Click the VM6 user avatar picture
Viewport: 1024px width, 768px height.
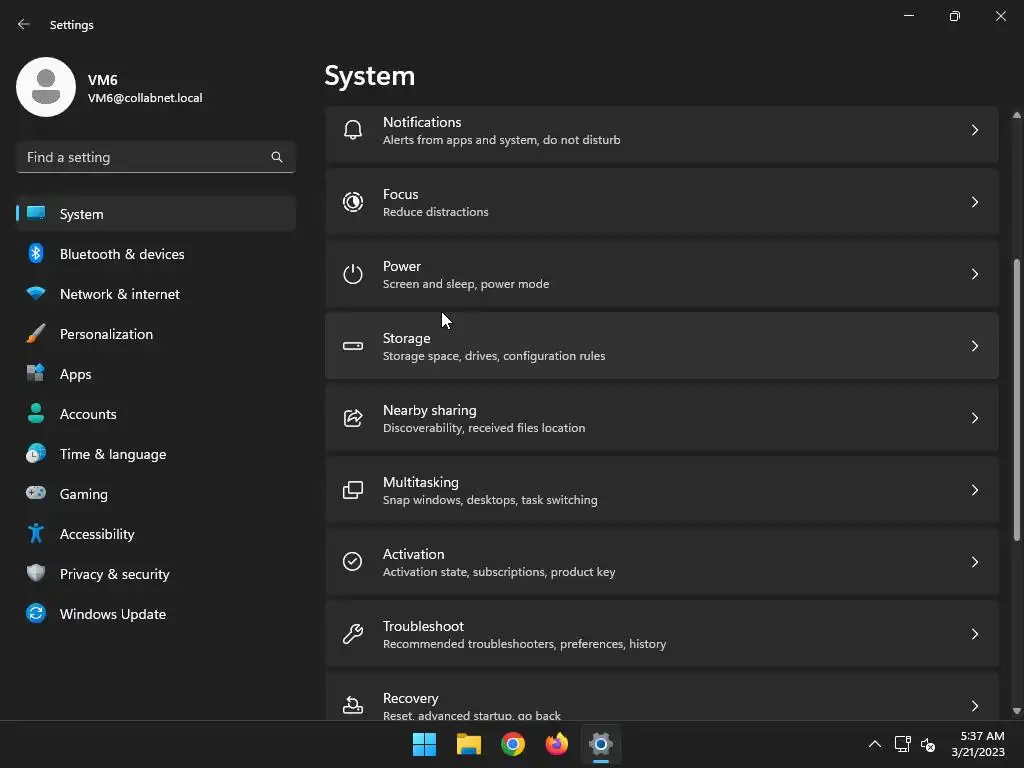point(46,87)
